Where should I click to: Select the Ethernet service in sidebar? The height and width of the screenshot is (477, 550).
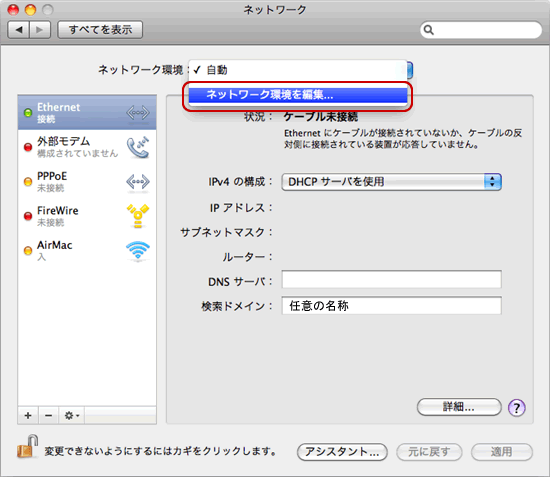click(x=87, y=113)
